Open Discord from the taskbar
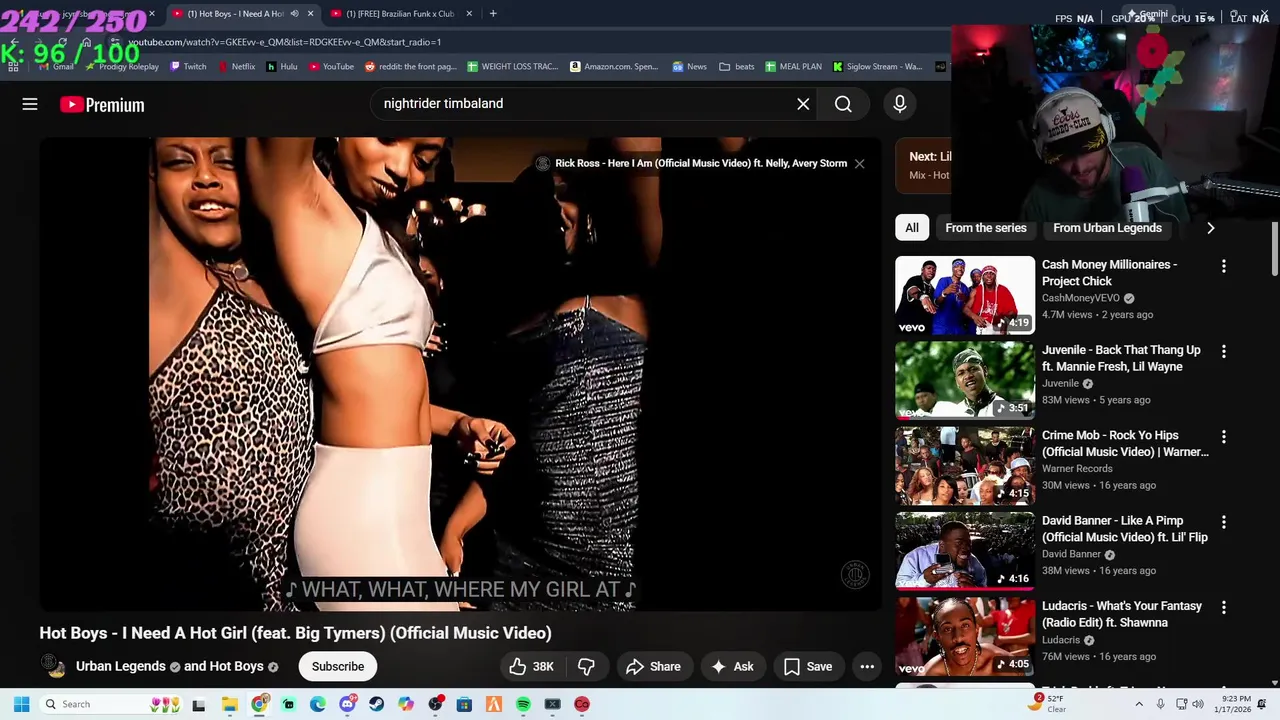Viewport: 1280px width, 720px height. coord(347,704)
